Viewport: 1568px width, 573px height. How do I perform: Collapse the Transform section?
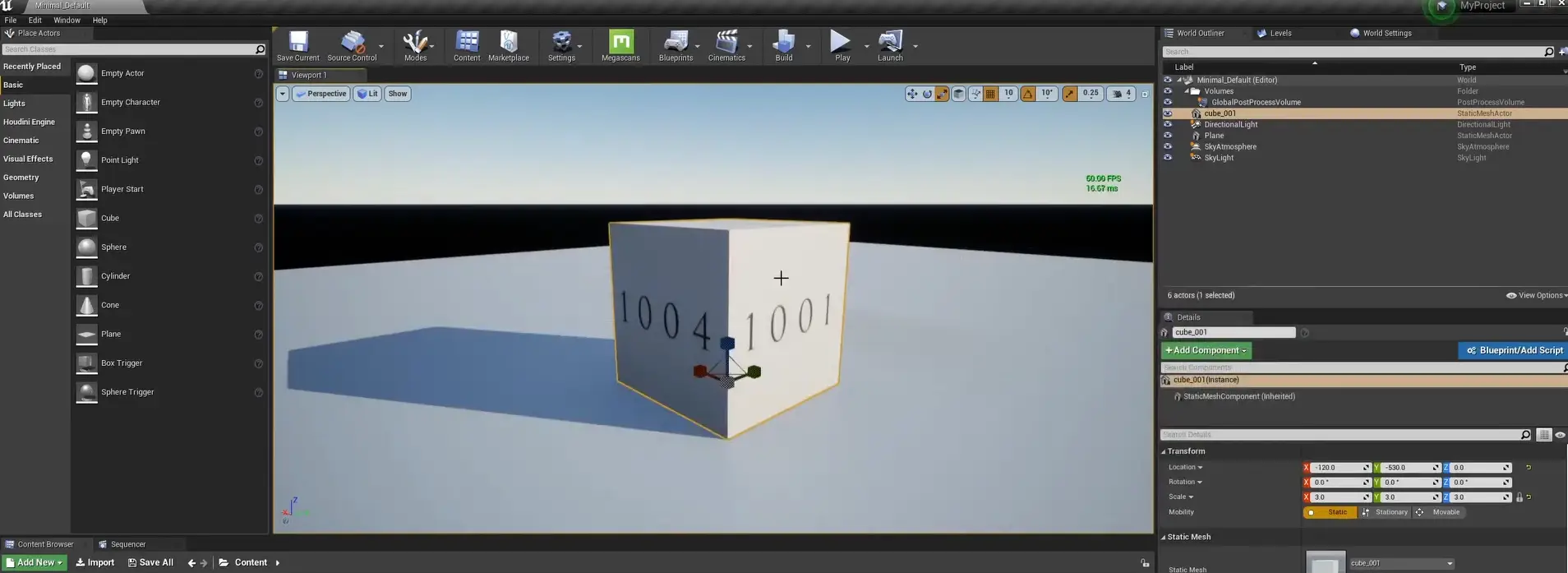(1164, 451)
